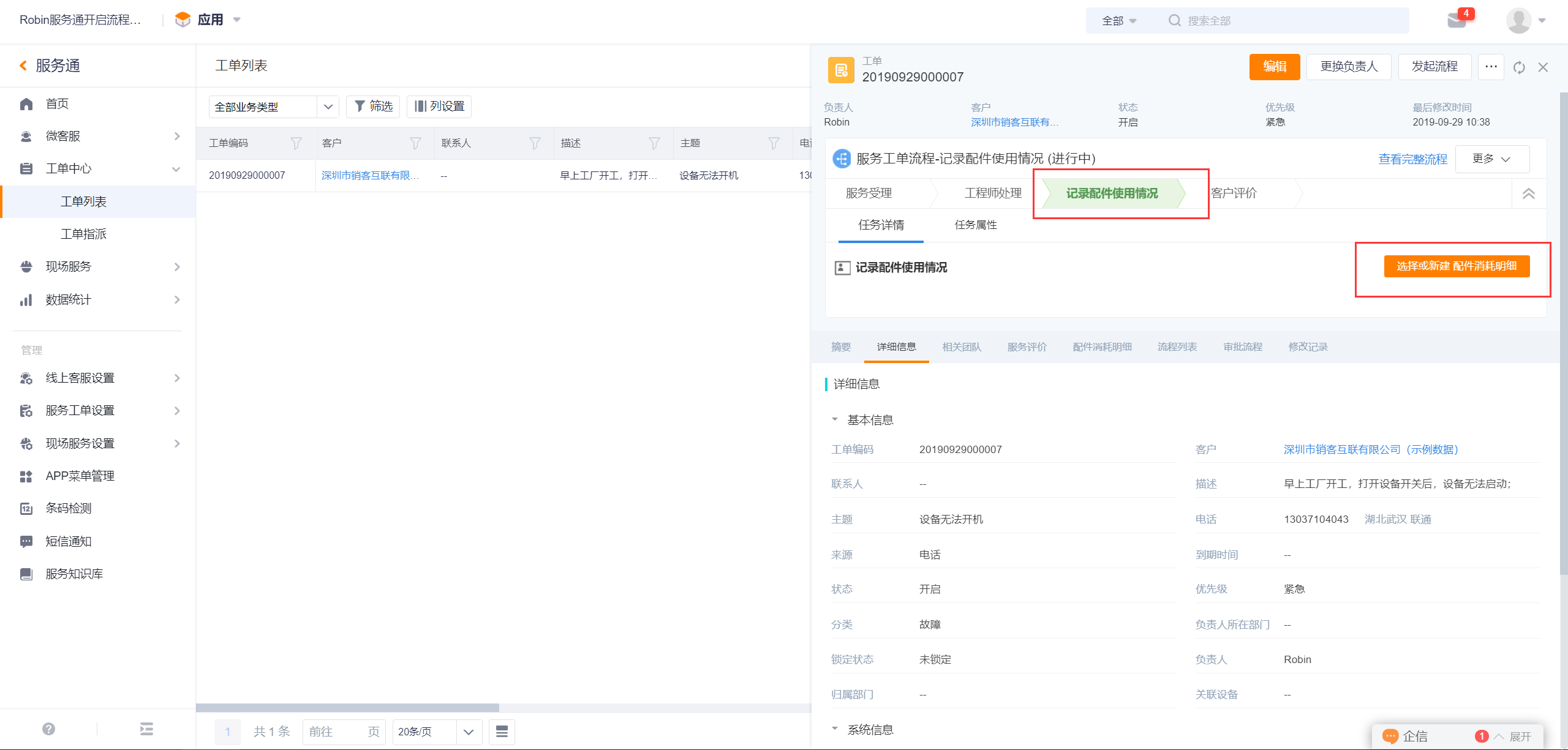This screenshot has height=750, width=1568.
Task: Collapse the workflow stage panel double-chevron
Action: point(1529,193)
